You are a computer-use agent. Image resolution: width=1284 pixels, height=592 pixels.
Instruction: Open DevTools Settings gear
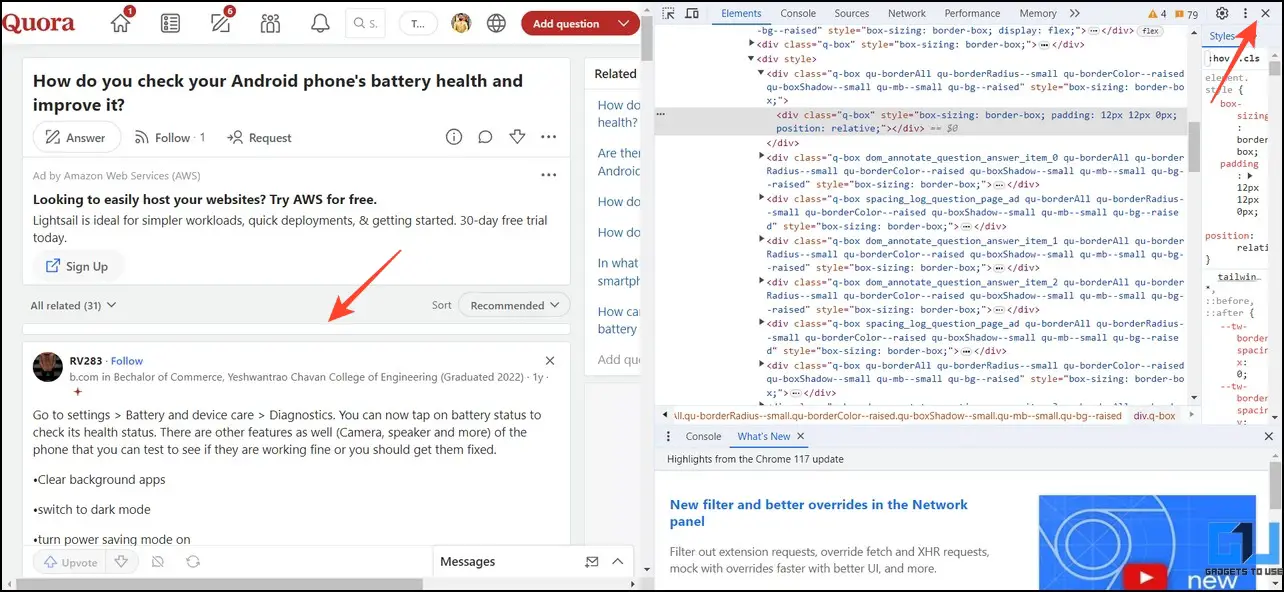(1222, 13)
